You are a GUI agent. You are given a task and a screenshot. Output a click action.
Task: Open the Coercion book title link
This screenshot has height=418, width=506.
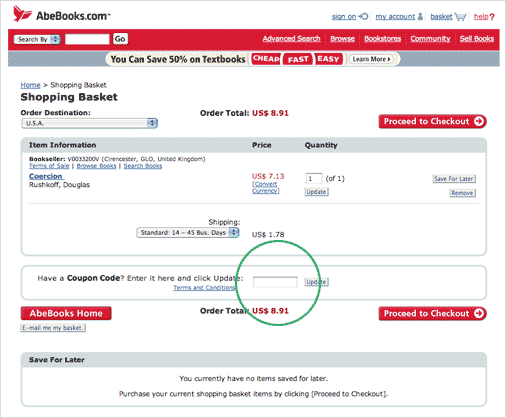point(46,176)
